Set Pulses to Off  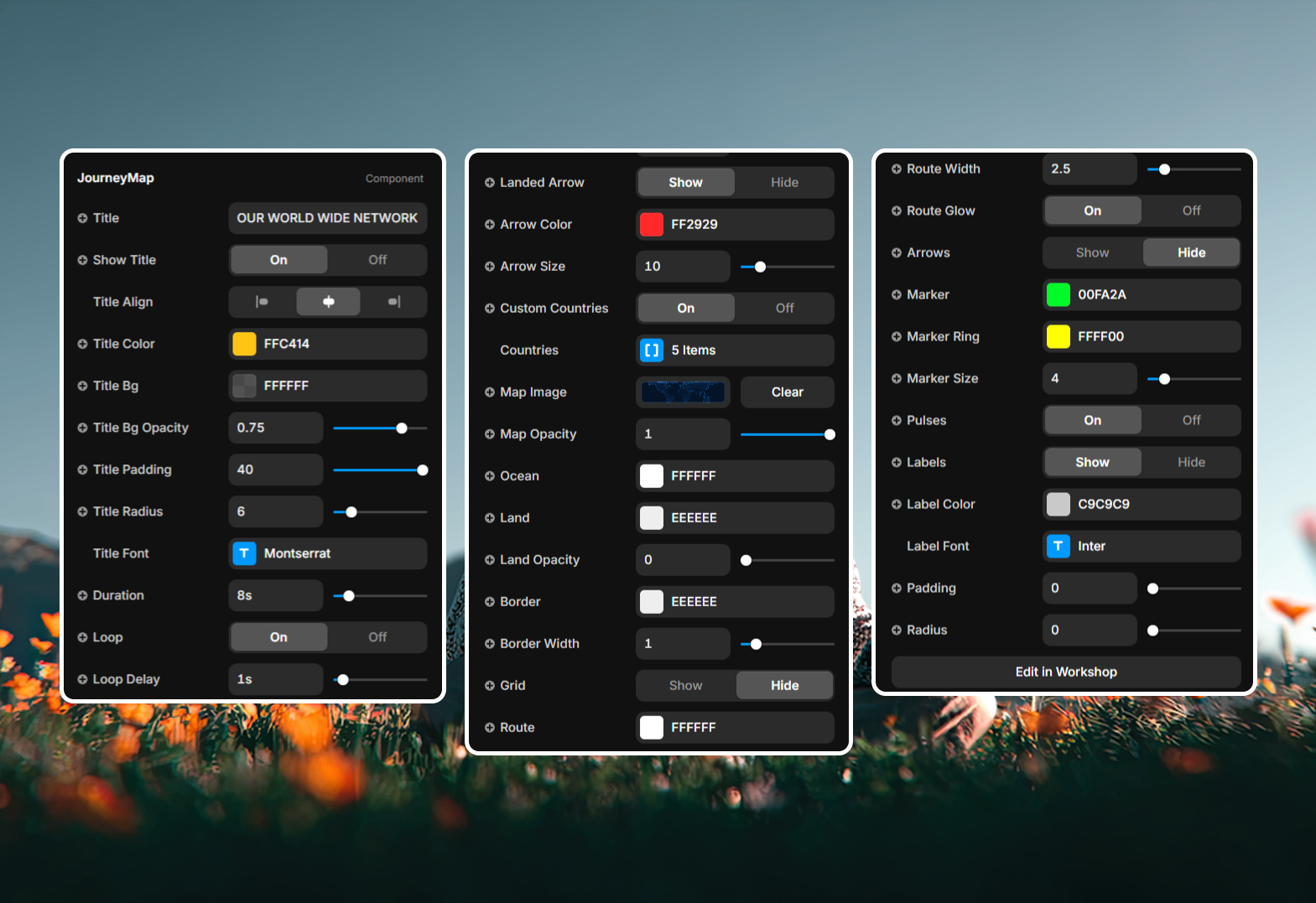(x=1191, y=420)
